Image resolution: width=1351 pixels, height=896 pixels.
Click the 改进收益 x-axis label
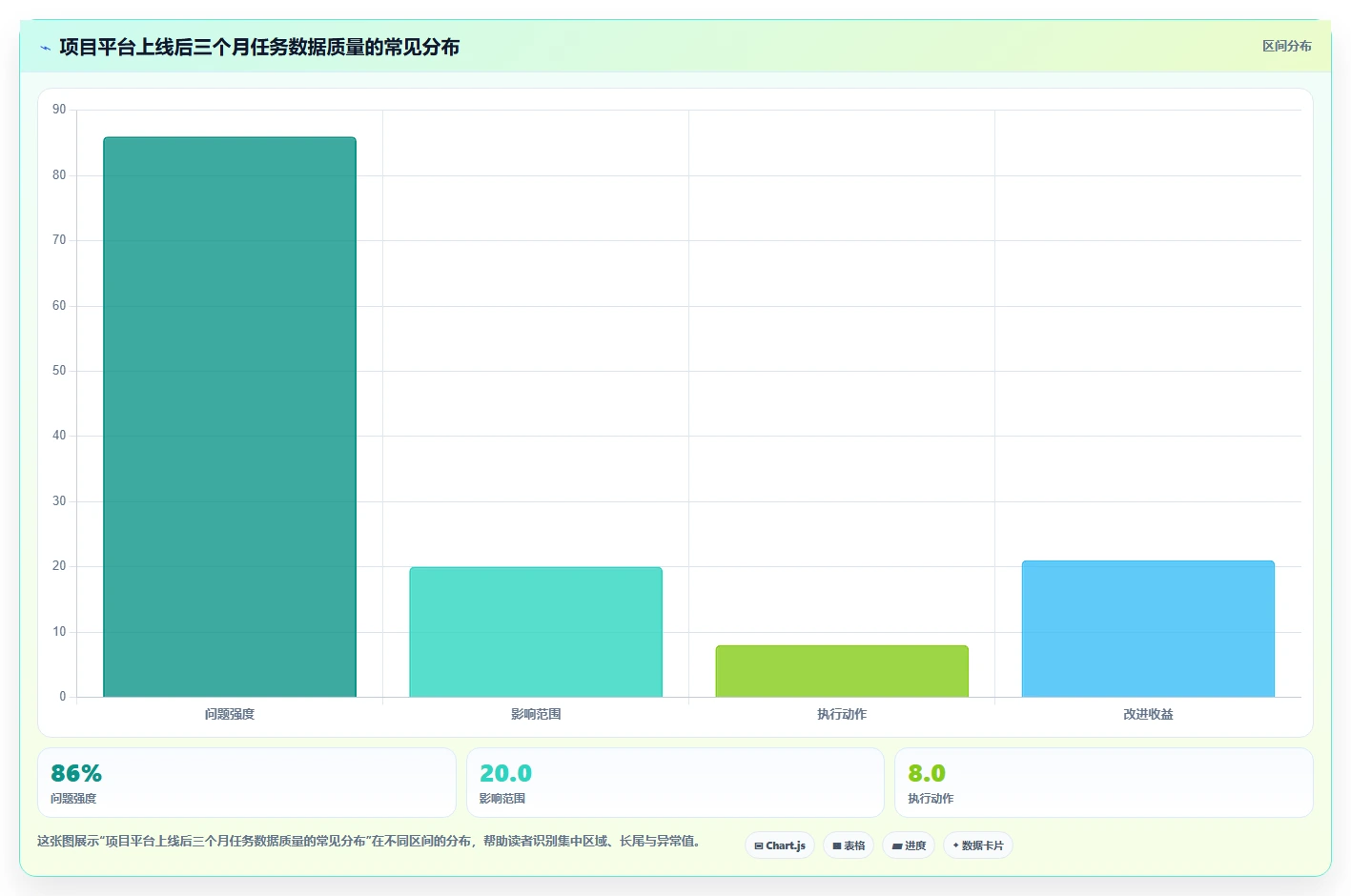1148,714
